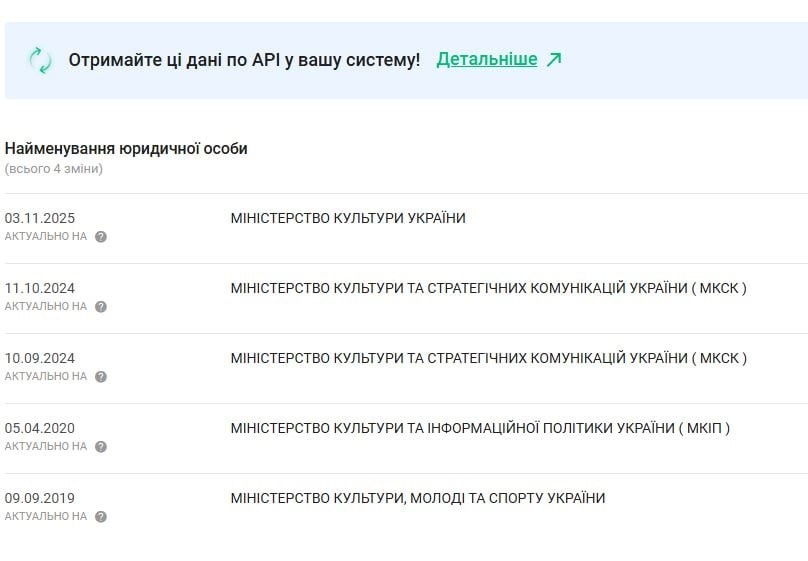Click the green sync arrows icon in API banner
This screenshot has height=561, width=808.
(40, 60)
